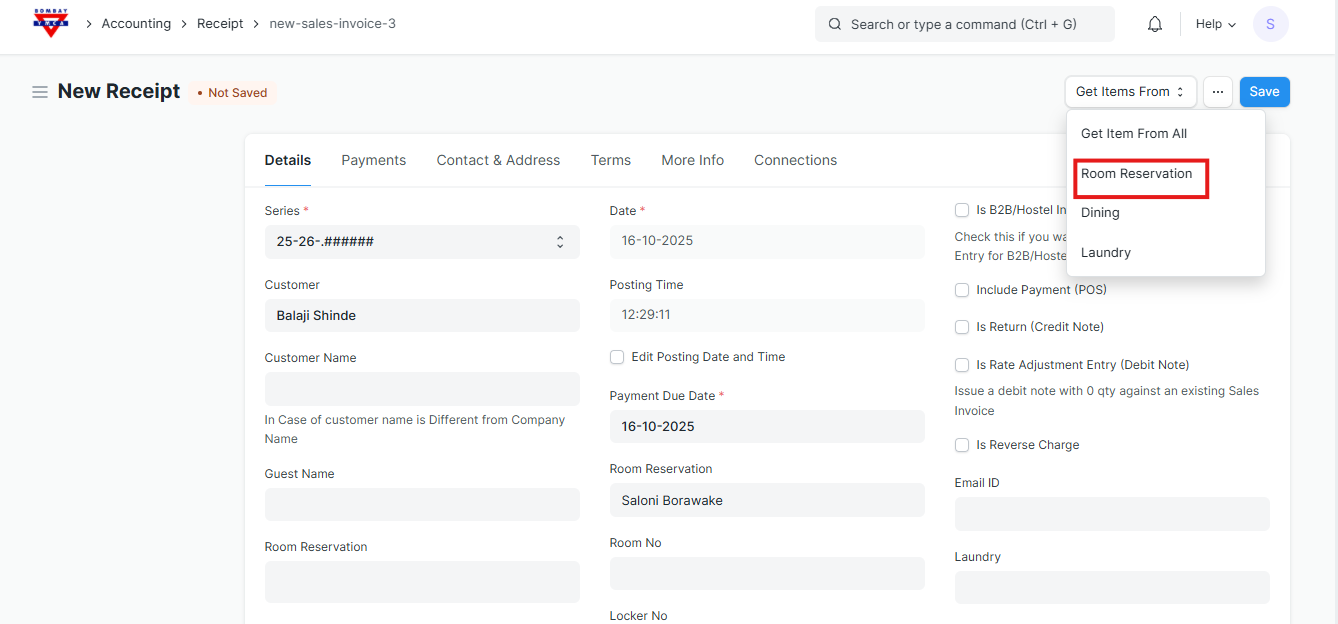Viewport: 1338px width, 624px height.
Task: Tick Edit Posting Date and Time
Action: coord(617,357)
